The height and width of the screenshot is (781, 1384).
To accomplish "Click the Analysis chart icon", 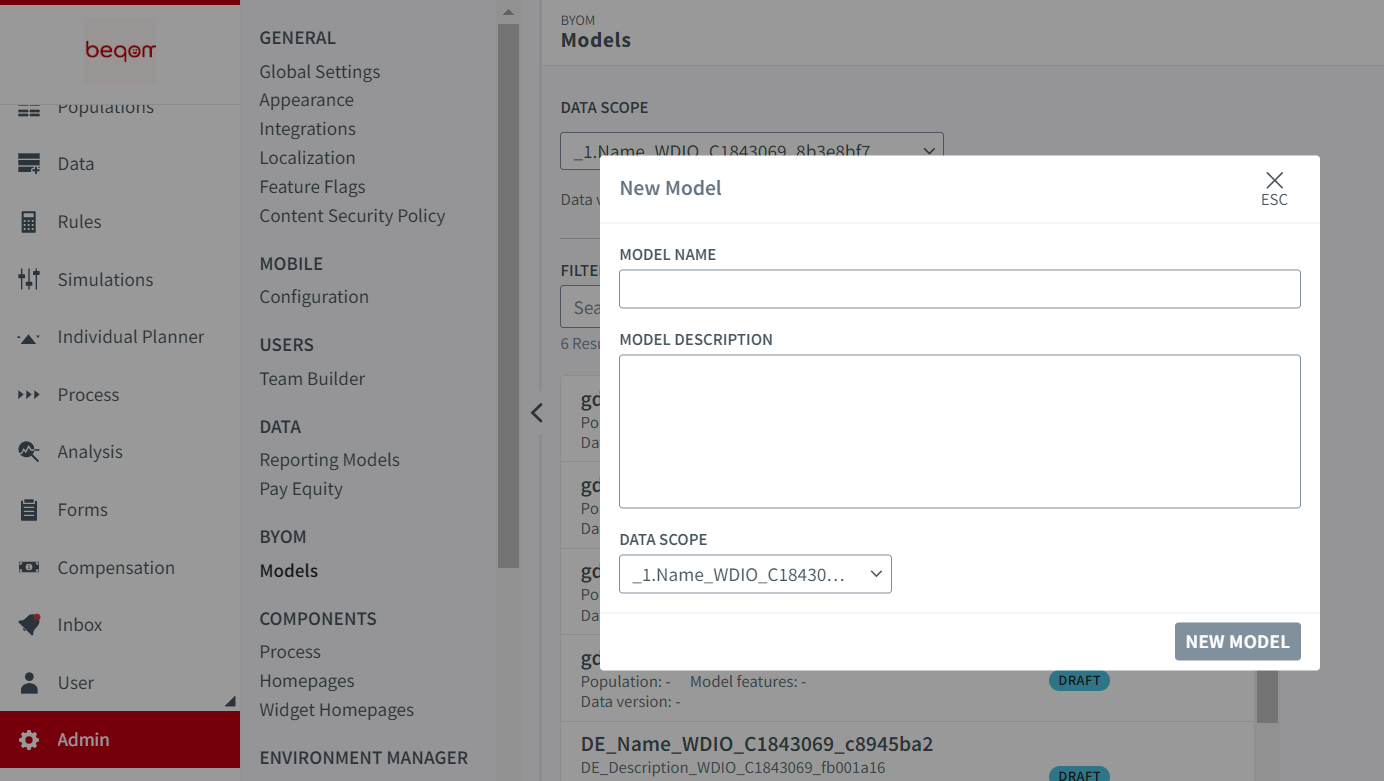I will point(29,452).
